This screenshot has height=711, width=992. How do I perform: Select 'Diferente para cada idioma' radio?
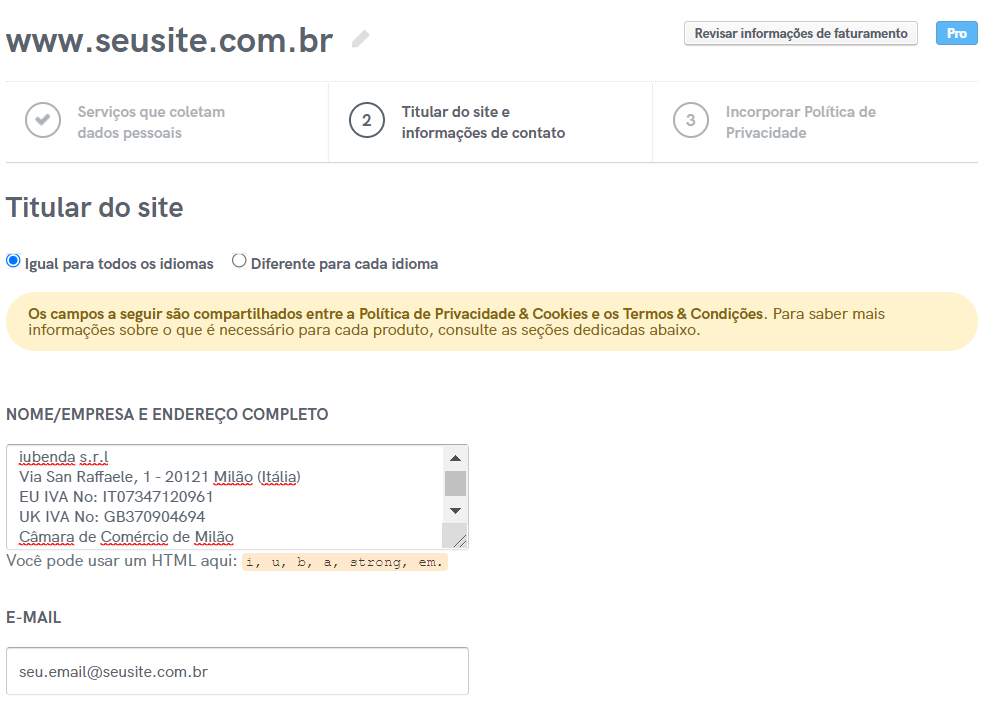pyautogui.click(x=239, y=261)
